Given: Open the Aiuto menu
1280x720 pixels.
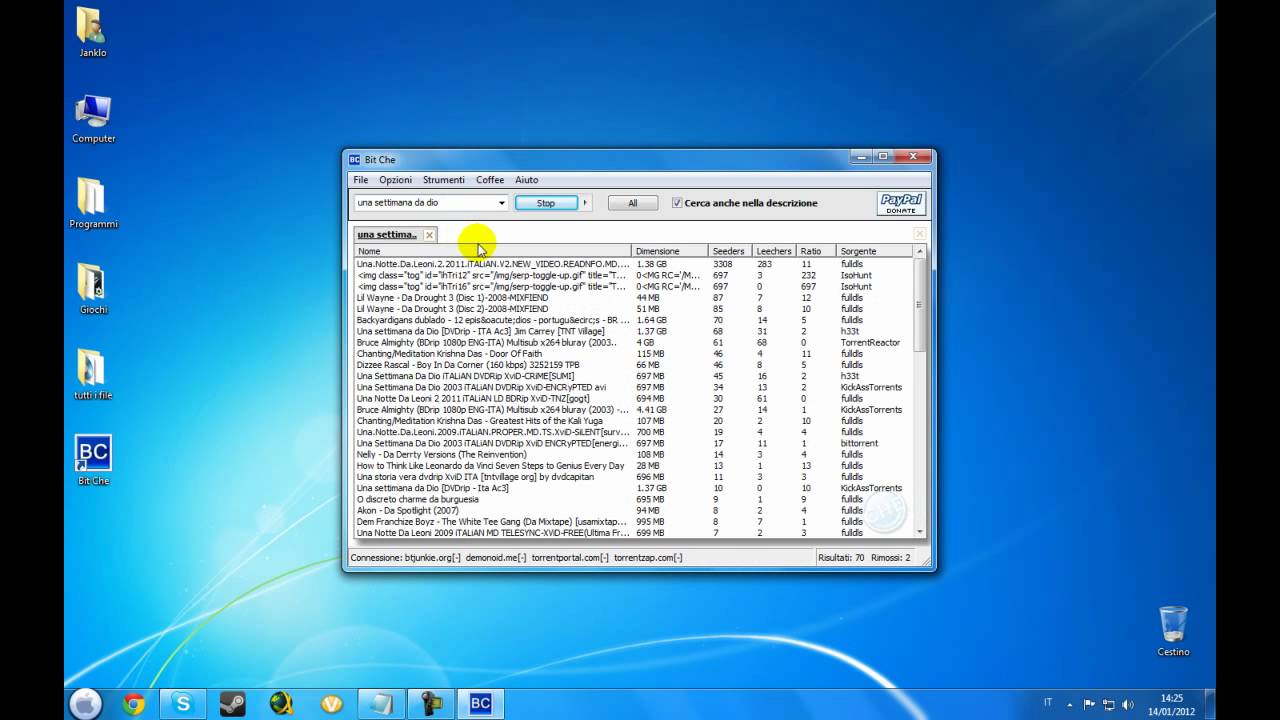Looking at the screenshot, I should point(527,180).
